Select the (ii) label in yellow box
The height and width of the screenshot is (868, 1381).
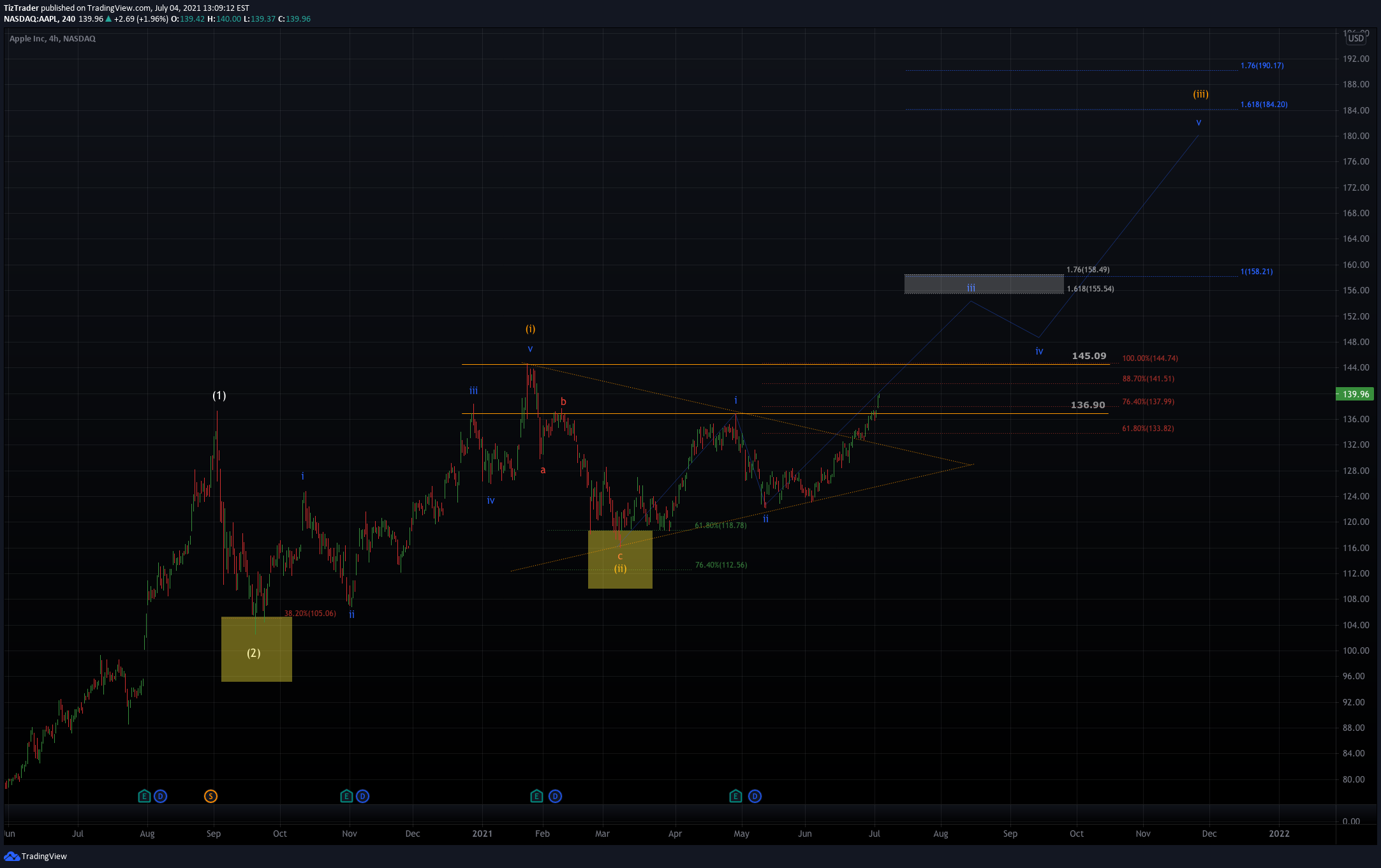(621, 568)
